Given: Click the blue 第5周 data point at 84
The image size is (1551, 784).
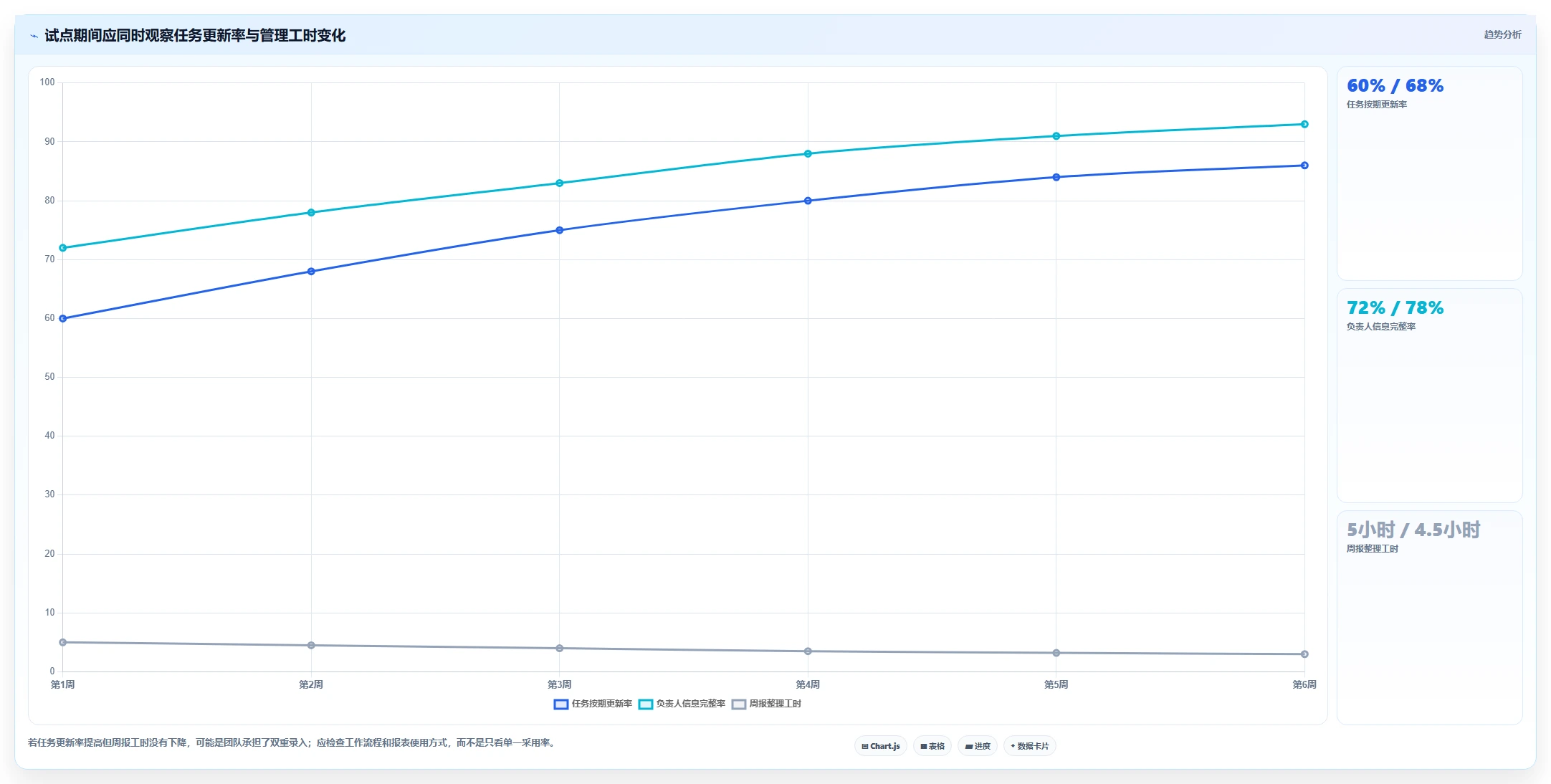Looking at the screenshot, I should [x=1056, y=177].
